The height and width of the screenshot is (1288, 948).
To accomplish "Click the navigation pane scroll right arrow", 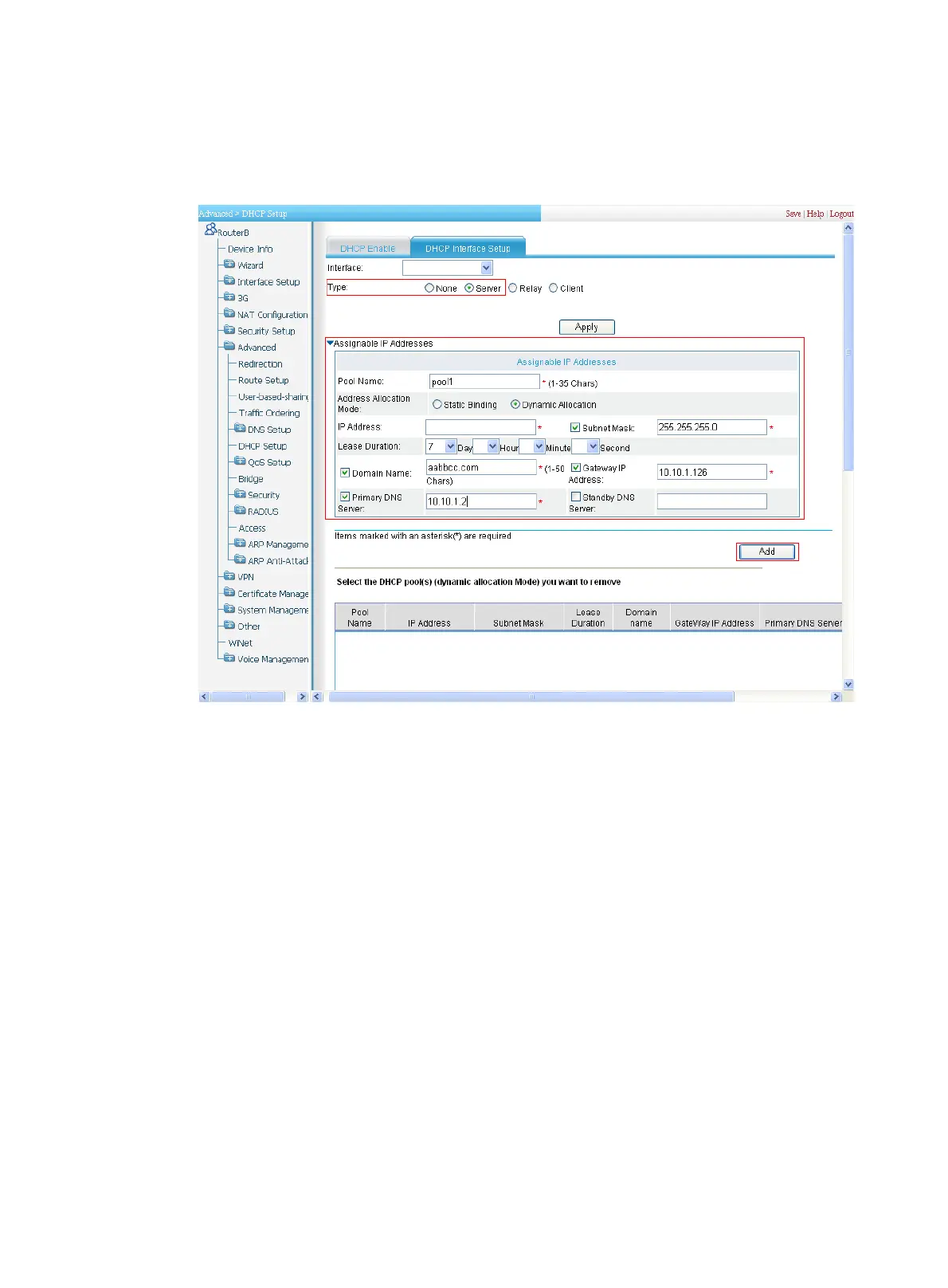I will 302,697.
